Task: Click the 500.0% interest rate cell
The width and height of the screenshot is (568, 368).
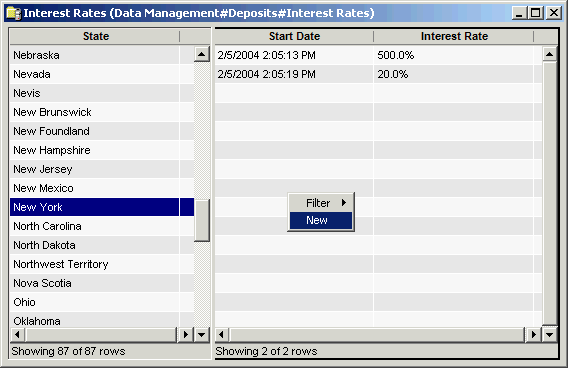Action: click(x=454, y=55)
